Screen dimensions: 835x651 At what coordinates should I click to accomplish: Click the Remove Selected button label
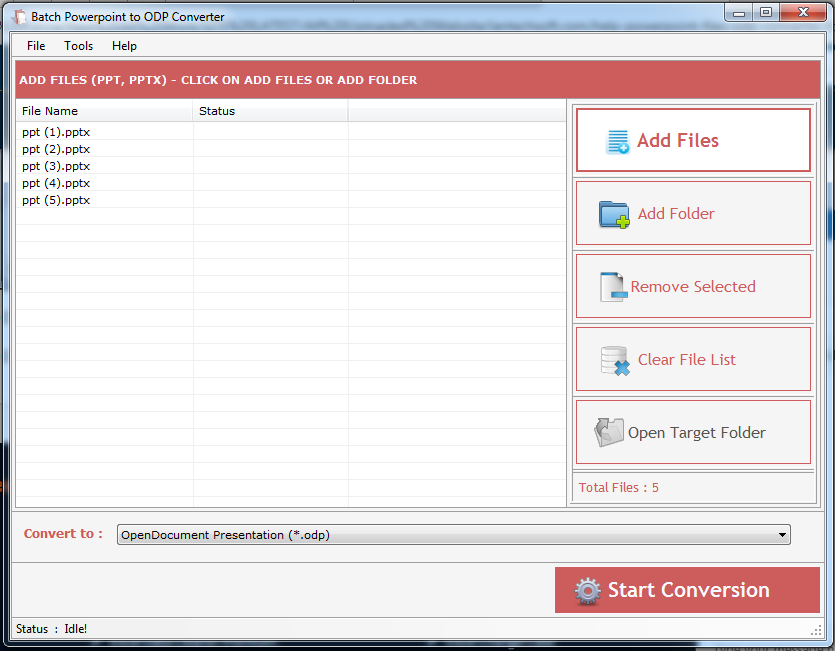693,287
